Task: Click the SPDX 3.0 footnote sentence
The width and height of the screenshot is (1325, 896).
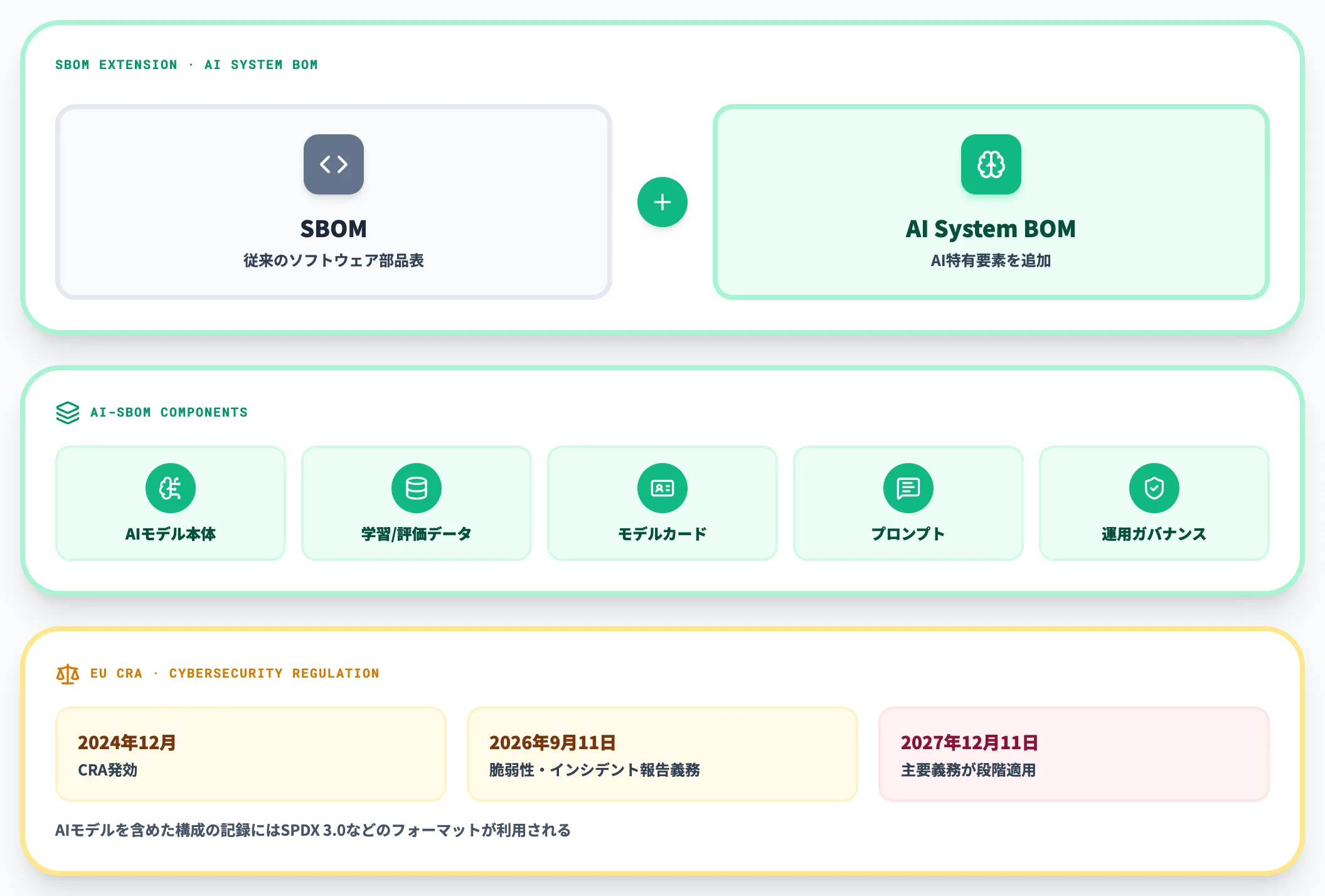Action: coord(313,830)
